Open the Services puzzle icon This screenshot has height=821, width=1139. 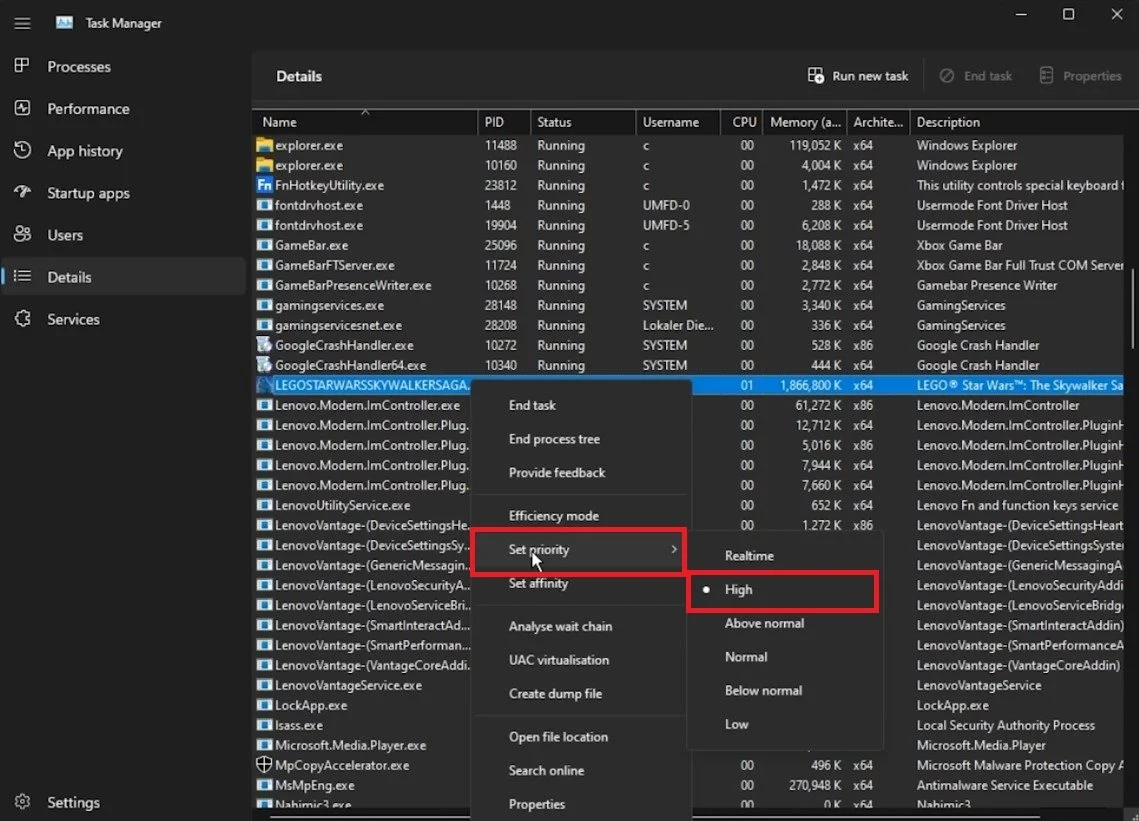coord(22,319)
